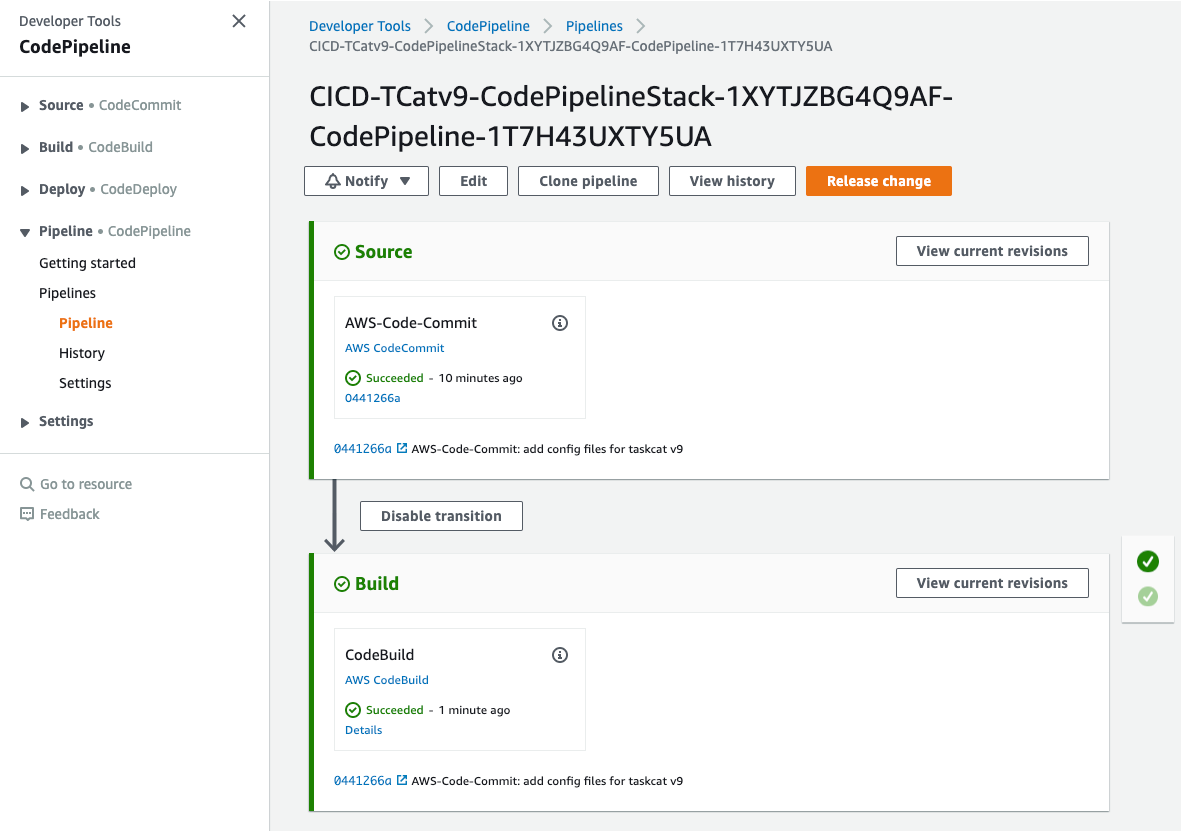Image resolution: width=1181 pixels, height=832 pixels.
Task: Click the Feedback speech bubble icon
Action: coord(27,514)
